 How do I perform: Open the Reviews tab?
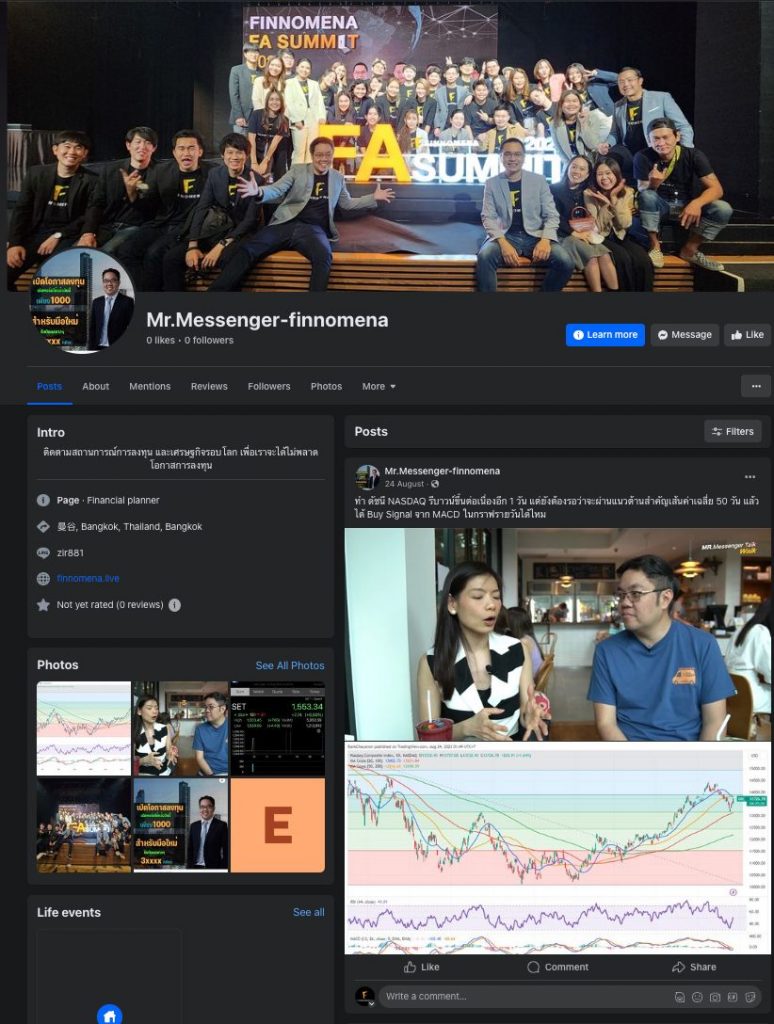click(209, 386)
